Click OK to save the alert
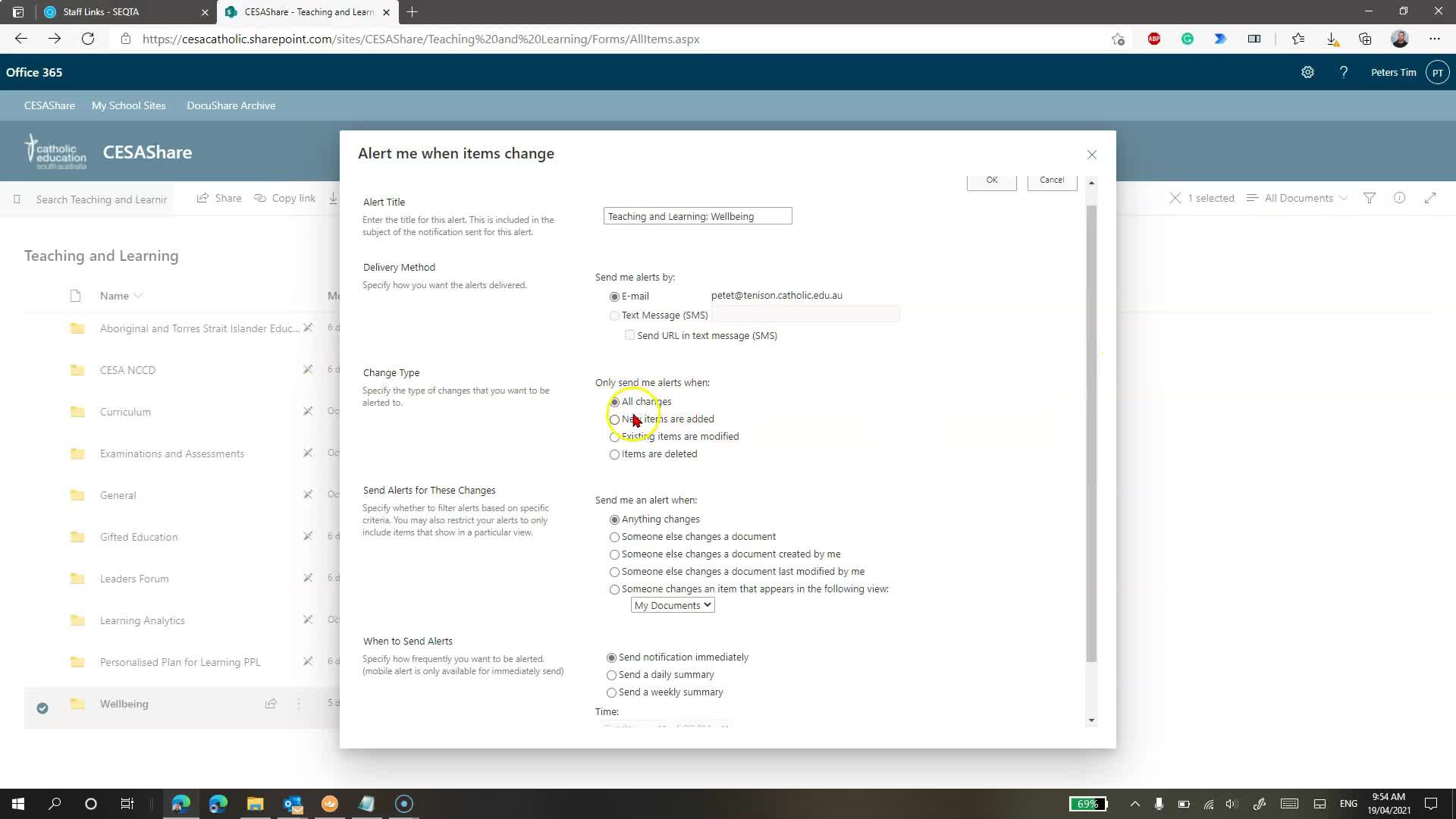 [x=991, y=180]
